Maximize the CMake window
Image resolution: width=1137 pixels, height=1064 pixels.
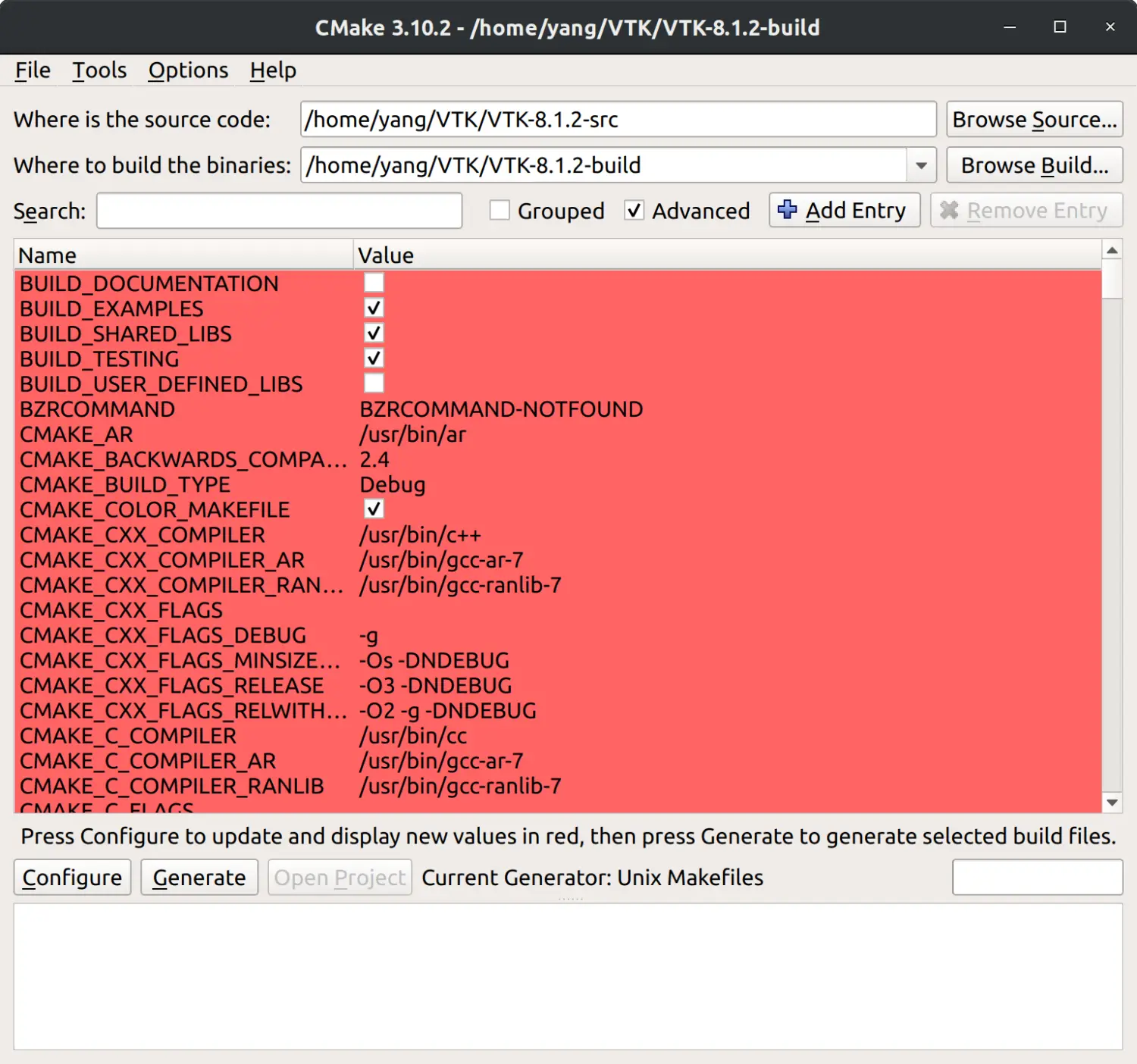click(x=1060, y=27)
